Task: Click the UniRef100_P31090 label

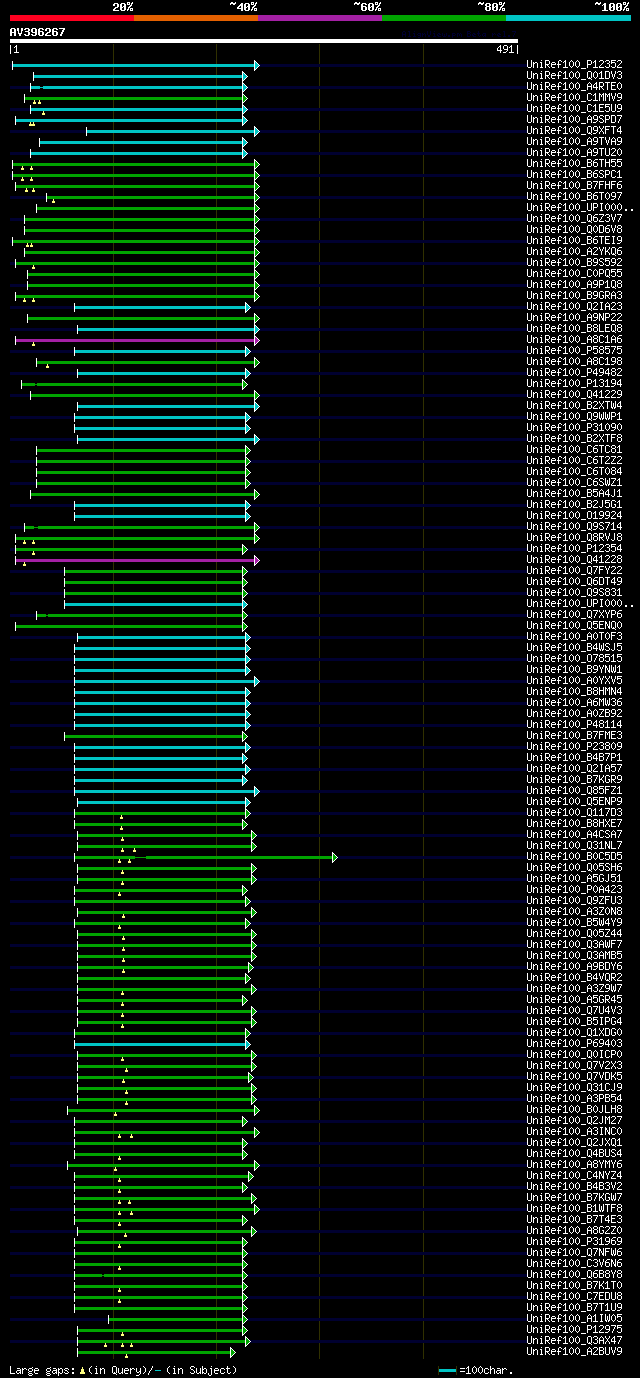Action: pos(574,428)
